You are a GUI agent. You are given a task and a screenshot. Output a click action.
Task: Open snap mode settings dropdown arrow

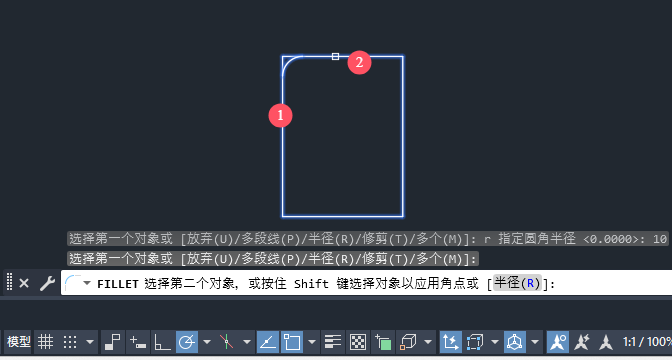click(90, 342)
